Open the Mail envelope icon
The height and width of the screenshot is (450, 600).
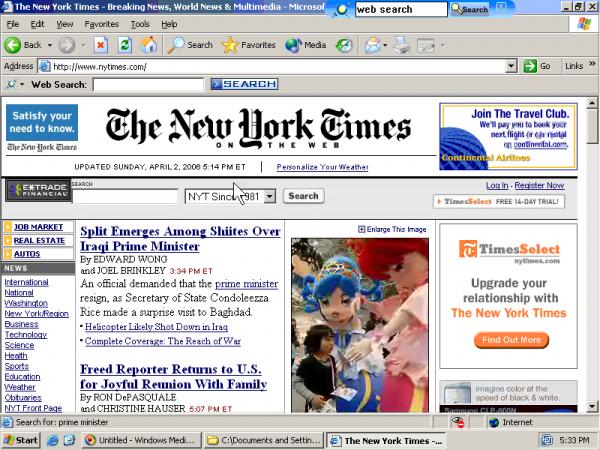pyautogui.click(x=373, y=45)
